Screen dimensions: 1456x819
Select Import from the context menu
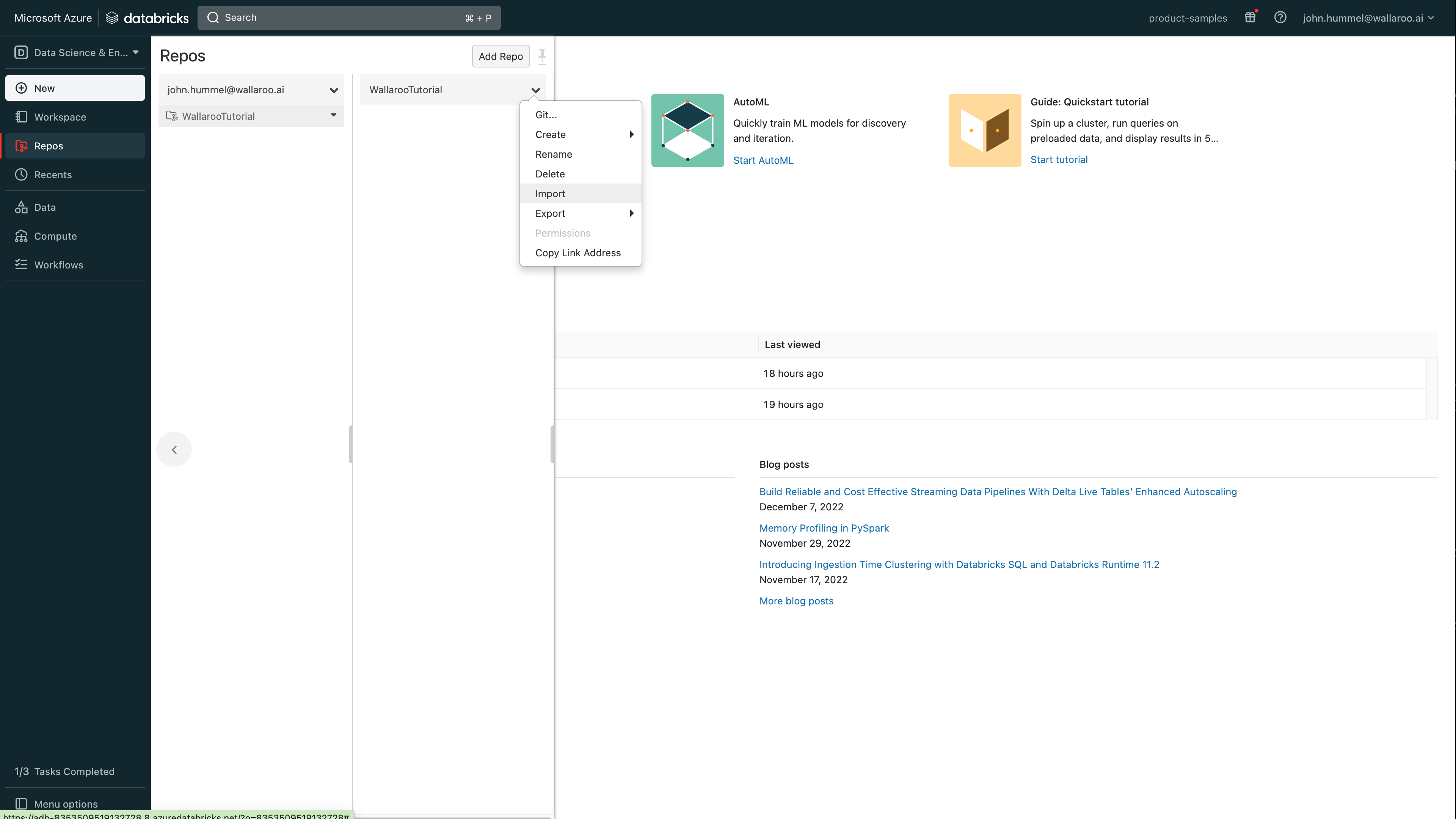(x=550, y=193)
